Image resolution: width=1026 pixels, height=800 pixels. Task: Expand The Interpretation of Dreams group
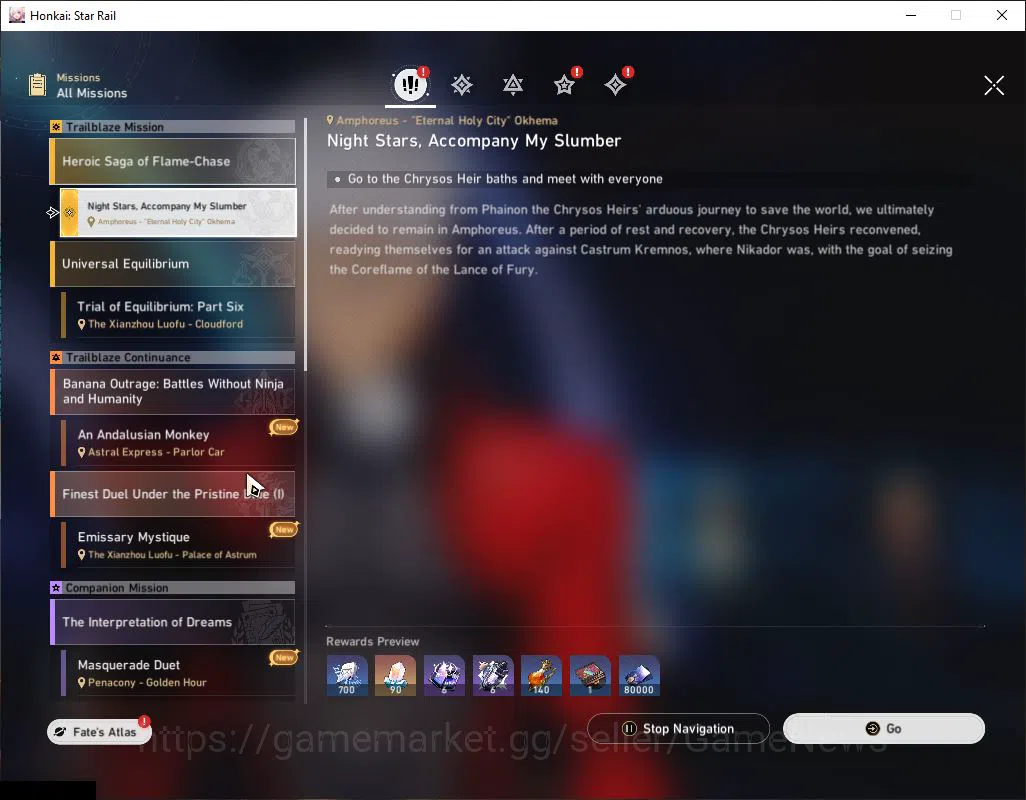pos(173,622)
